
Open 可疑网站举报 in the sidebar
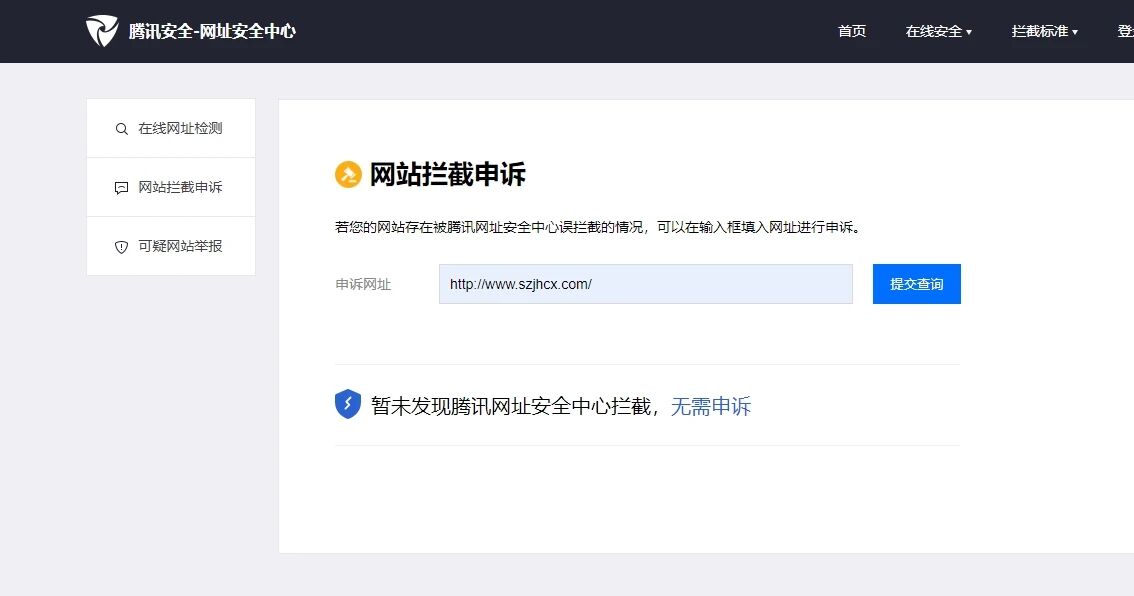click(171, 246)
